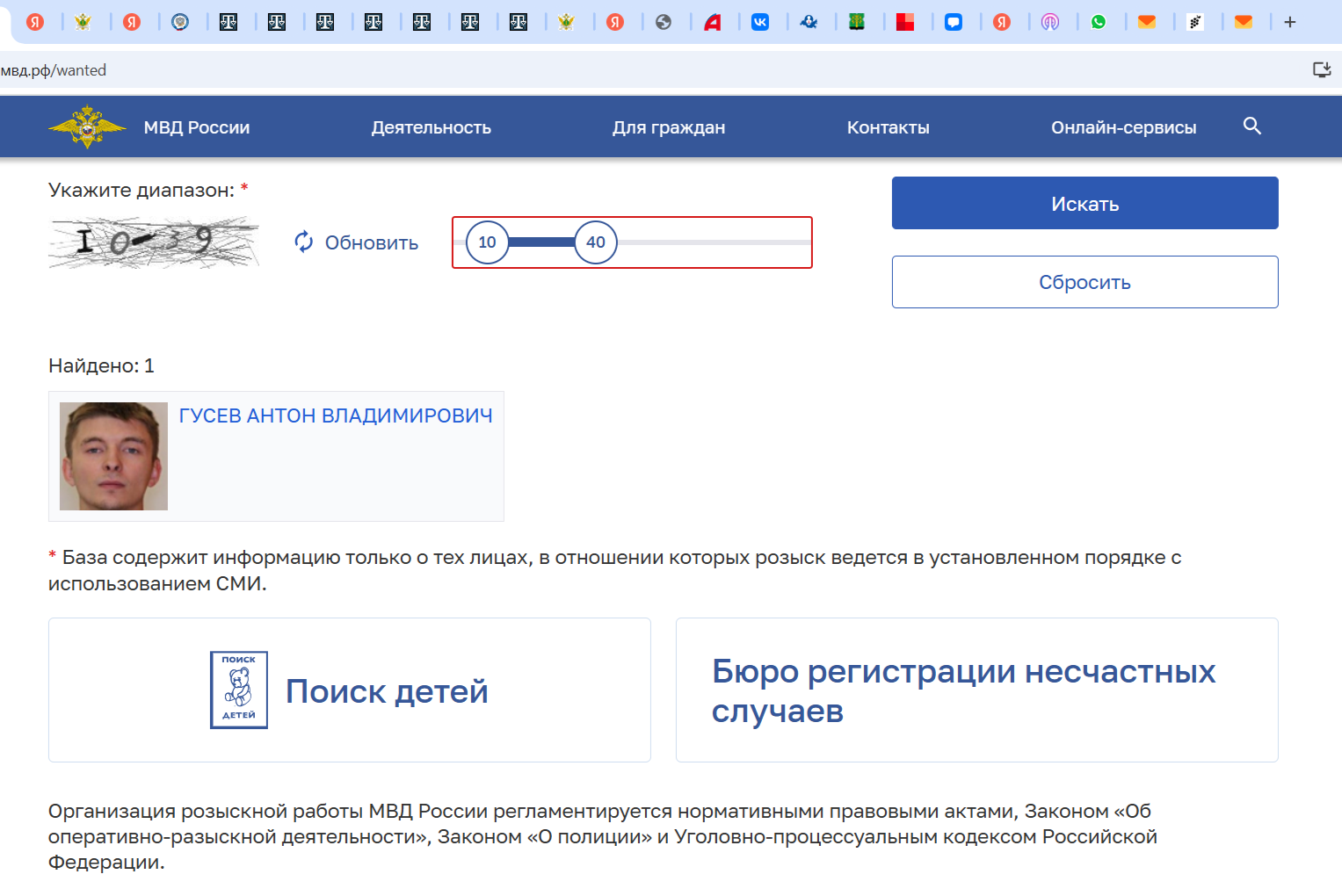1342x896 pixels.
Task: Click the range slider handle labeled 10
Action: [487, 242]
